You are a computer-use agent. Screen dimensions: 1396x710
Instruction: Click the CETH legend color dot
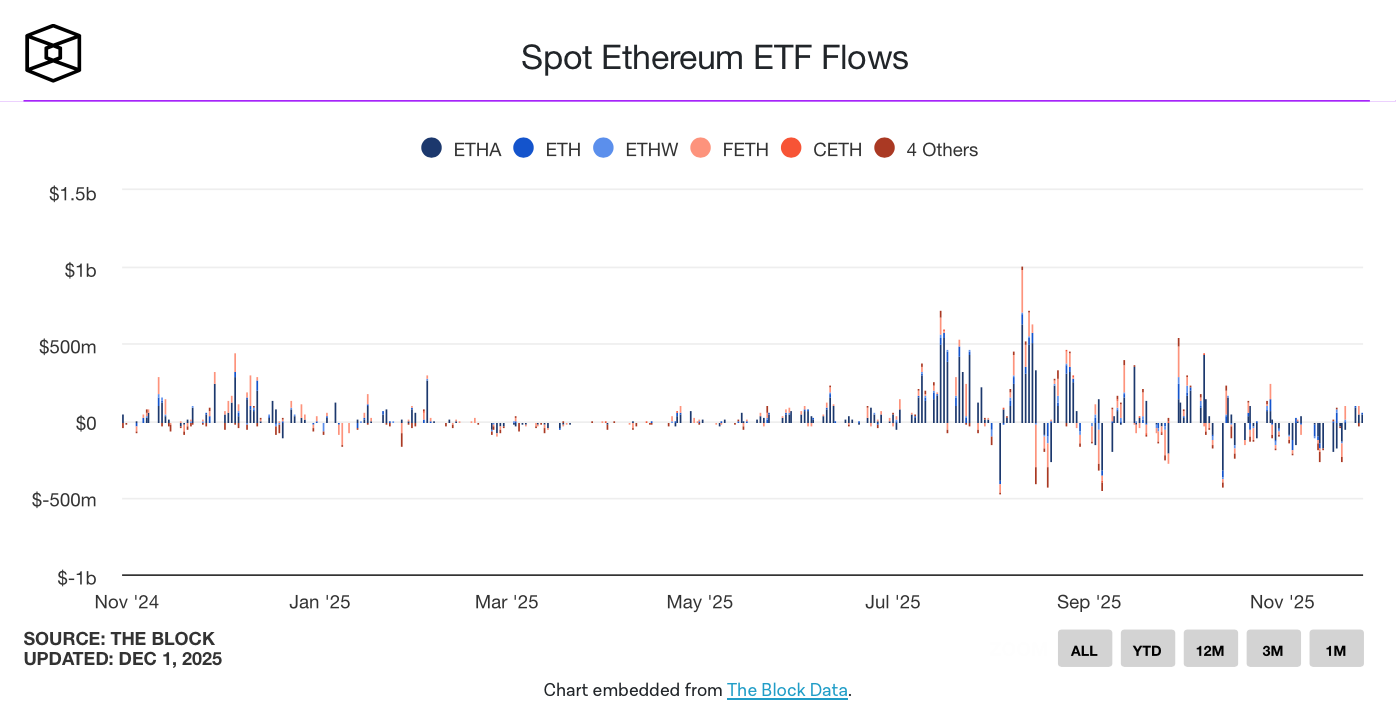791,149
